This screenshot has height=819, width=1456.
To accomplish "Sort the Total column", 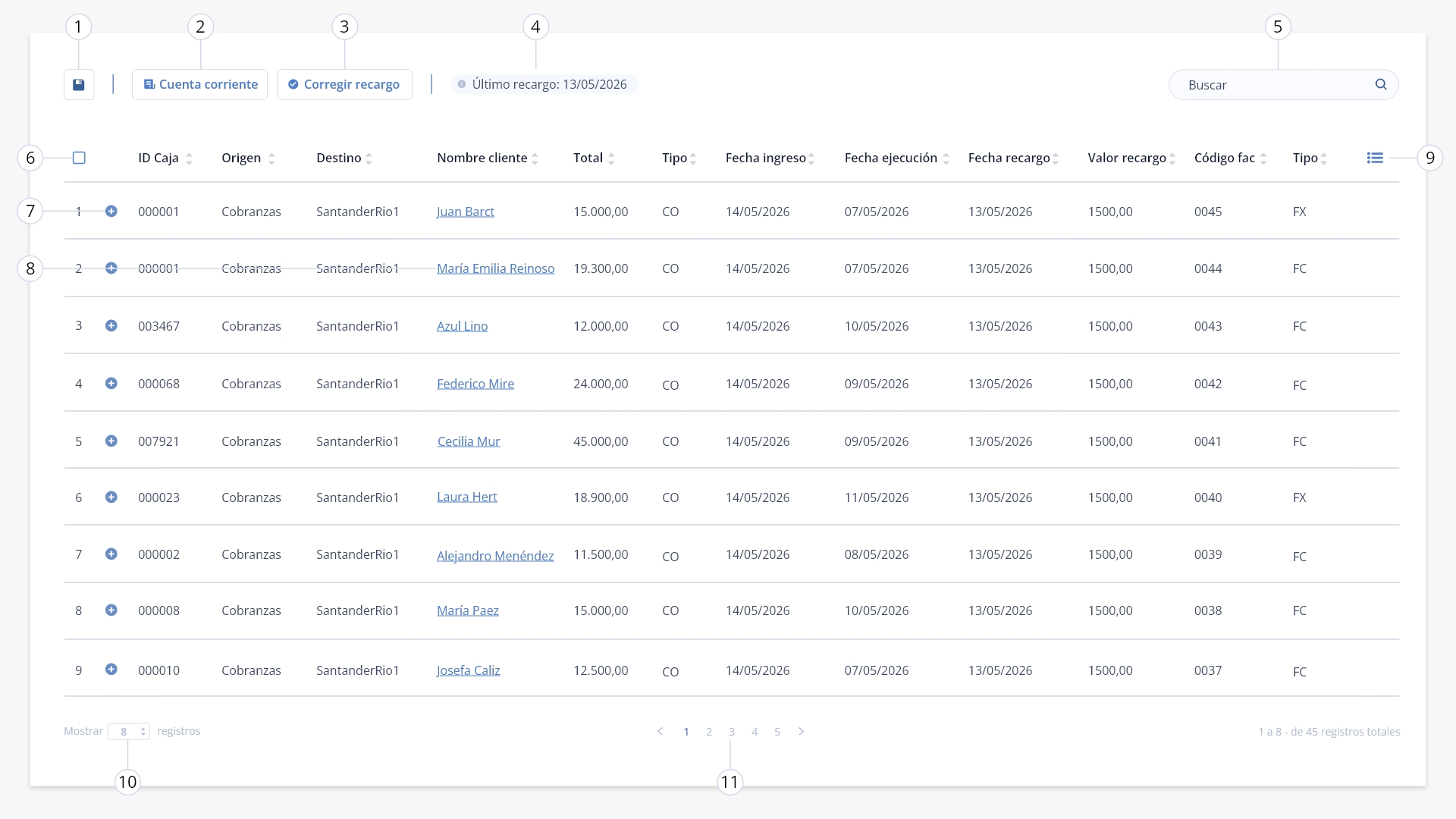I will 611,158.
